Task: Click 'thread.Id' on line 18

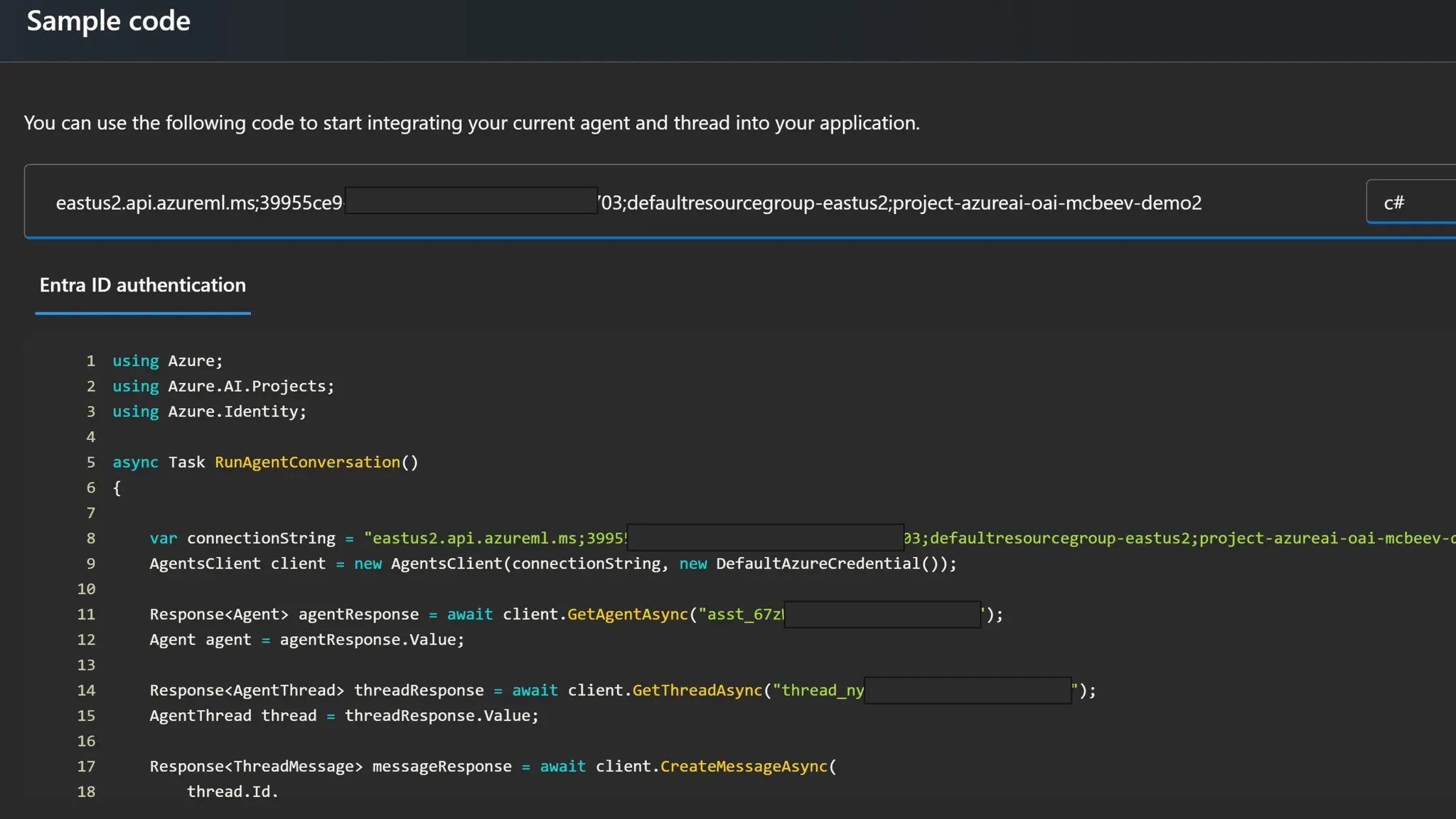Action: 229,792
